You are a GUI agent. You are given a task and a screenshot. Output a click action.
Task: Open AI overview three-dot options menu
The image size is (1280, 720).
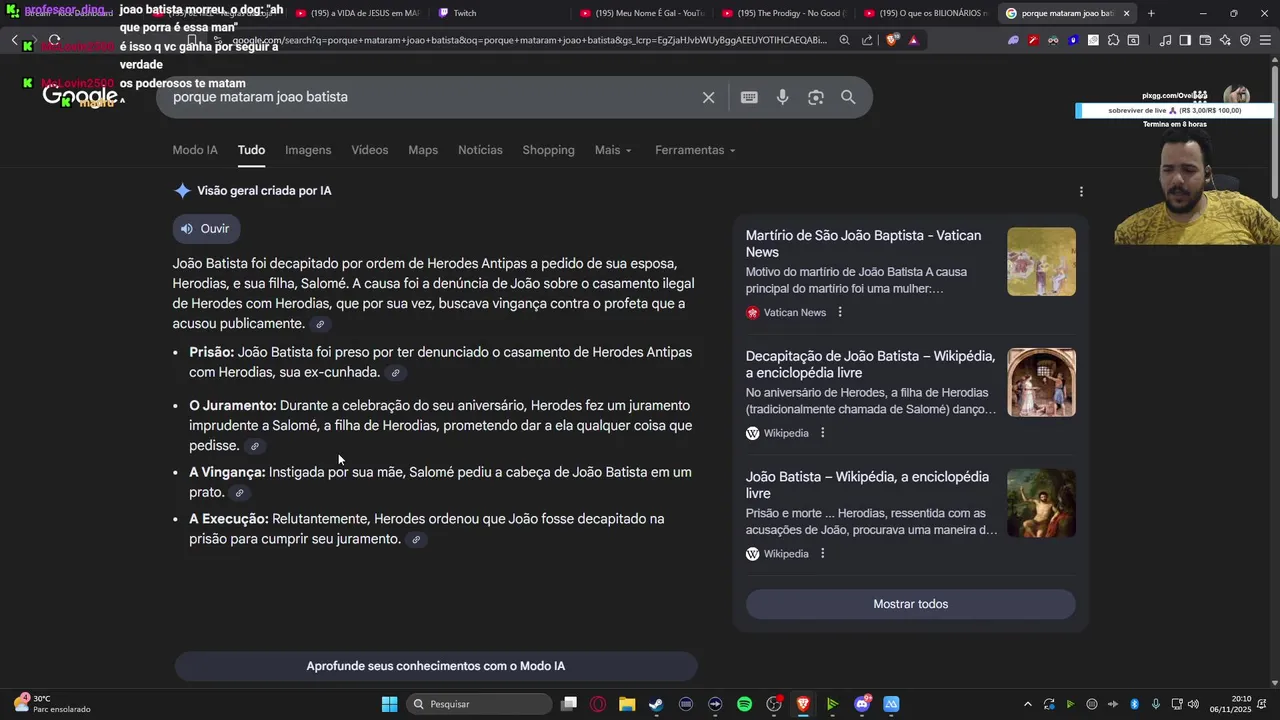tap(1081, 191)
